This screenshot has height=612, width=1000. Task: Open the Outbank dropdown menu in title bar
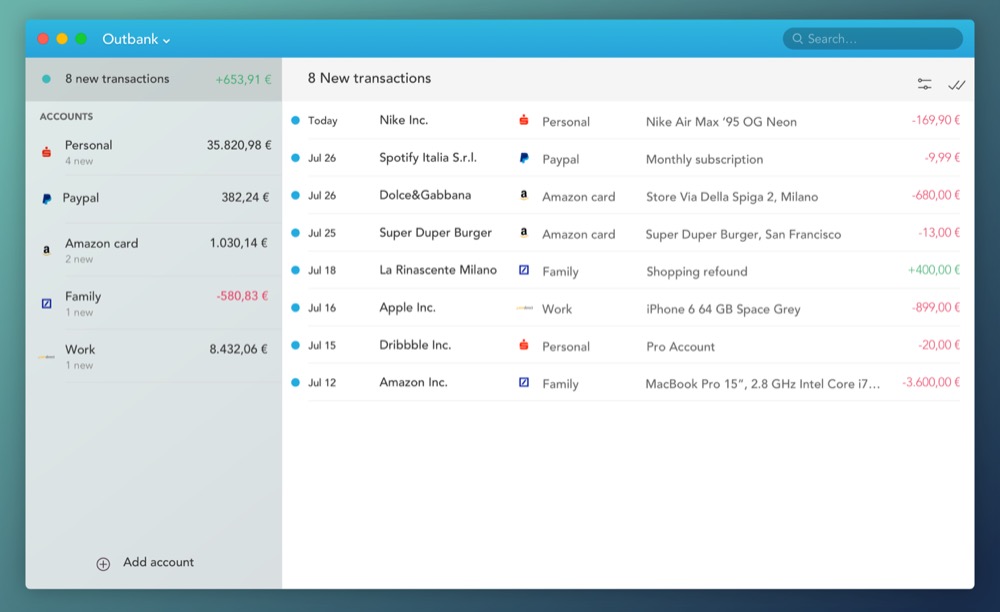[136, 39]
